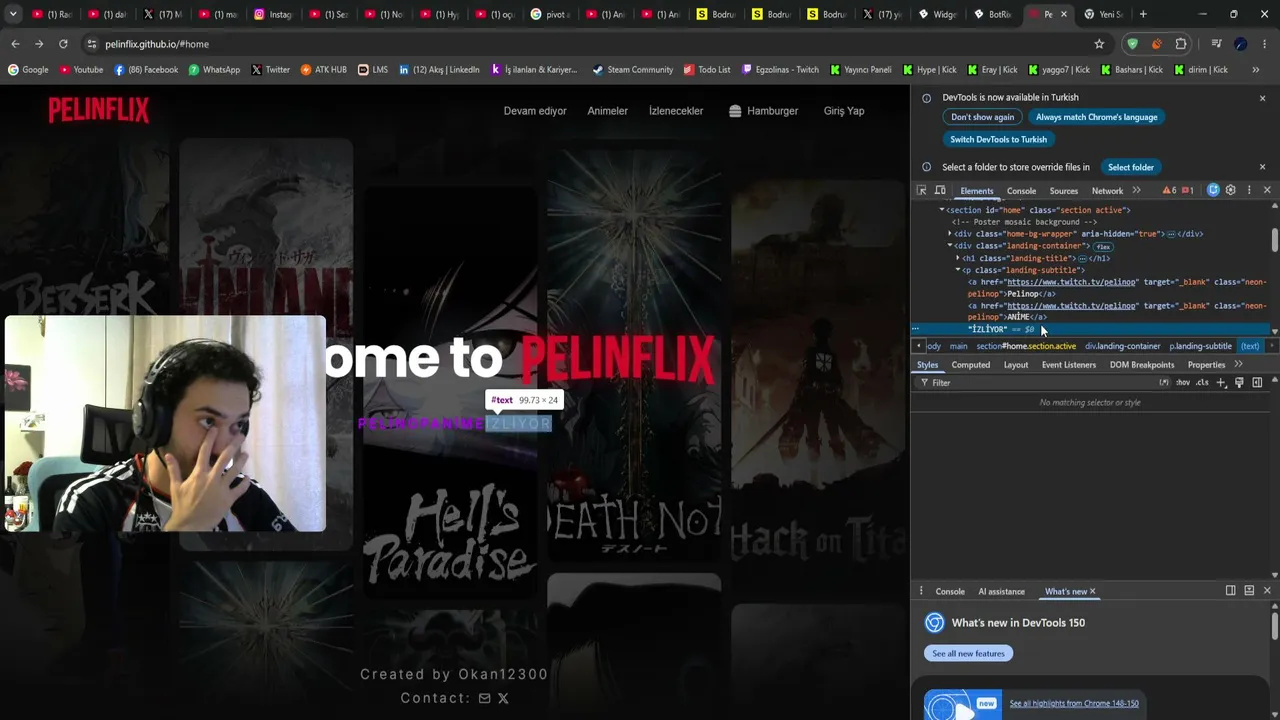This screenshot has height=720, width=1280.
Task: Focus the Styles filter input
Action: (1040, 383)
